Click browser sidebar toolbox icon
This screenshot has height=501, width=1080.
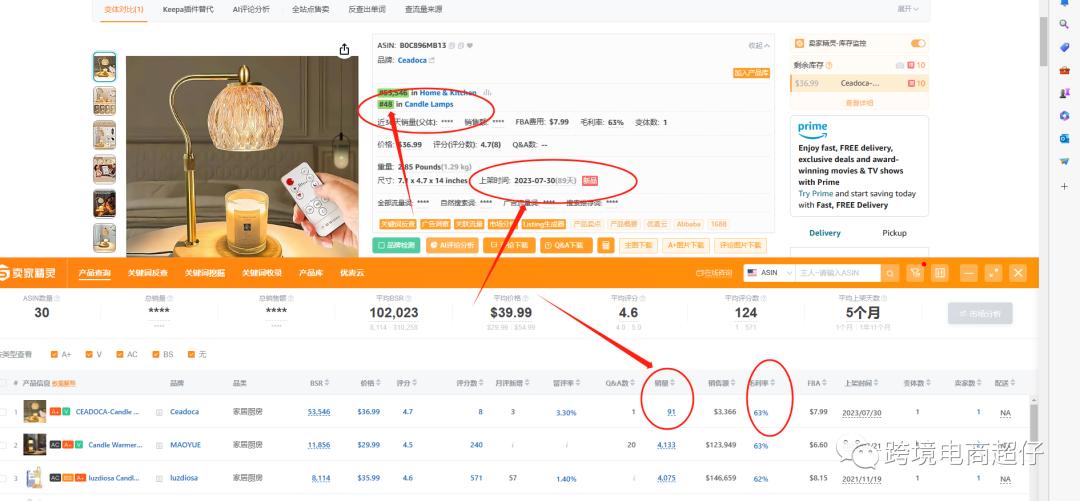(1064, 70)
